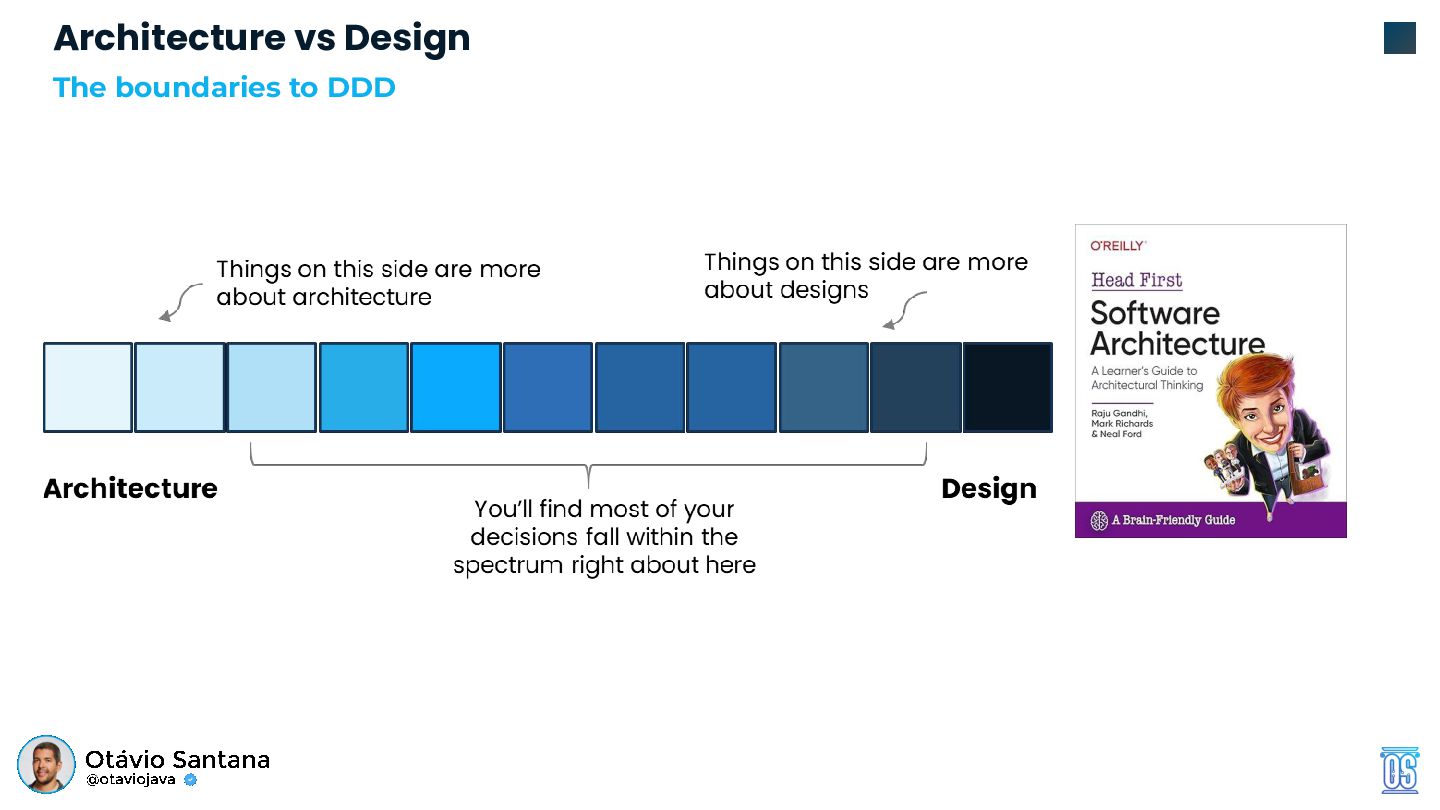The width and height of the screenshot is (1440, 810).
Task: Click the verified badge next to @otaviojava
Action: pos(191,780)
